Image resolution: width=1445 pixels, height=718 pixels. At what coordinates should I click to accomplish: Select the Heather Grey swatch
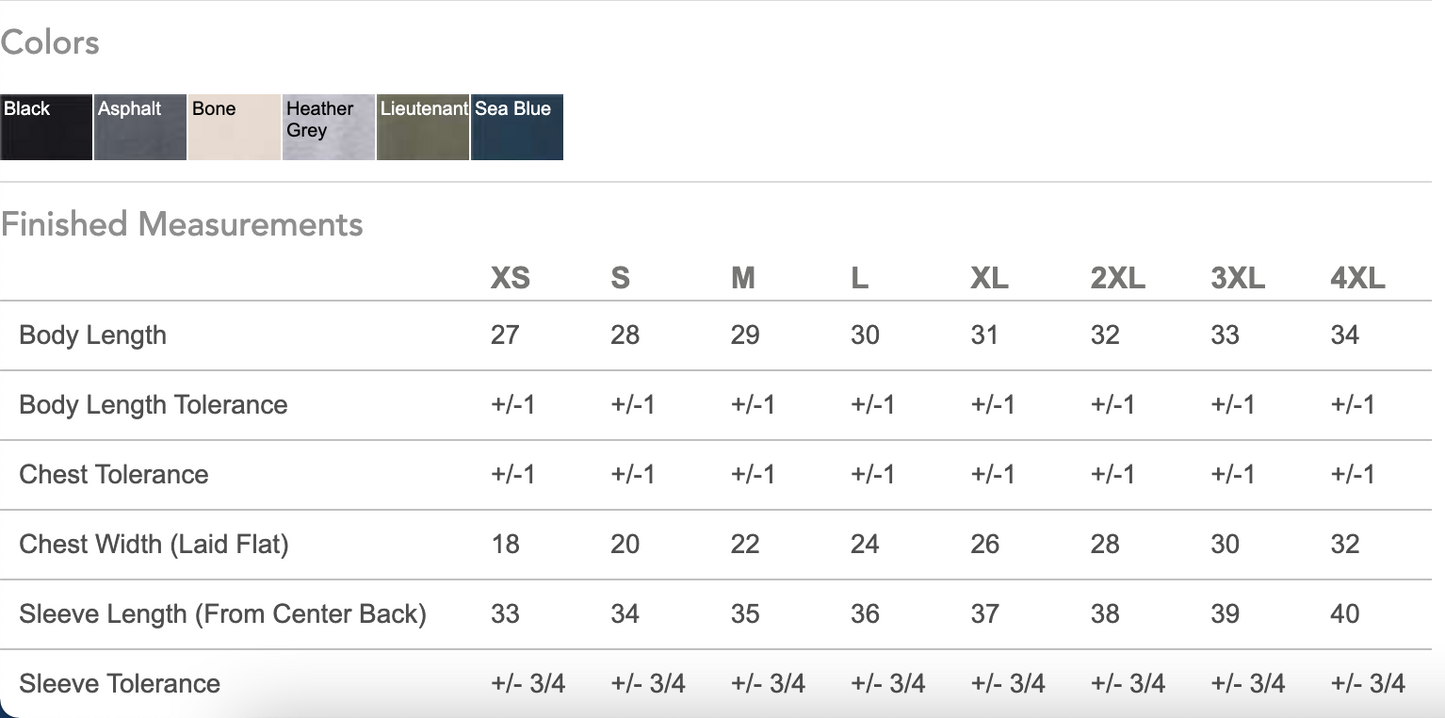[x=328, y=127]
